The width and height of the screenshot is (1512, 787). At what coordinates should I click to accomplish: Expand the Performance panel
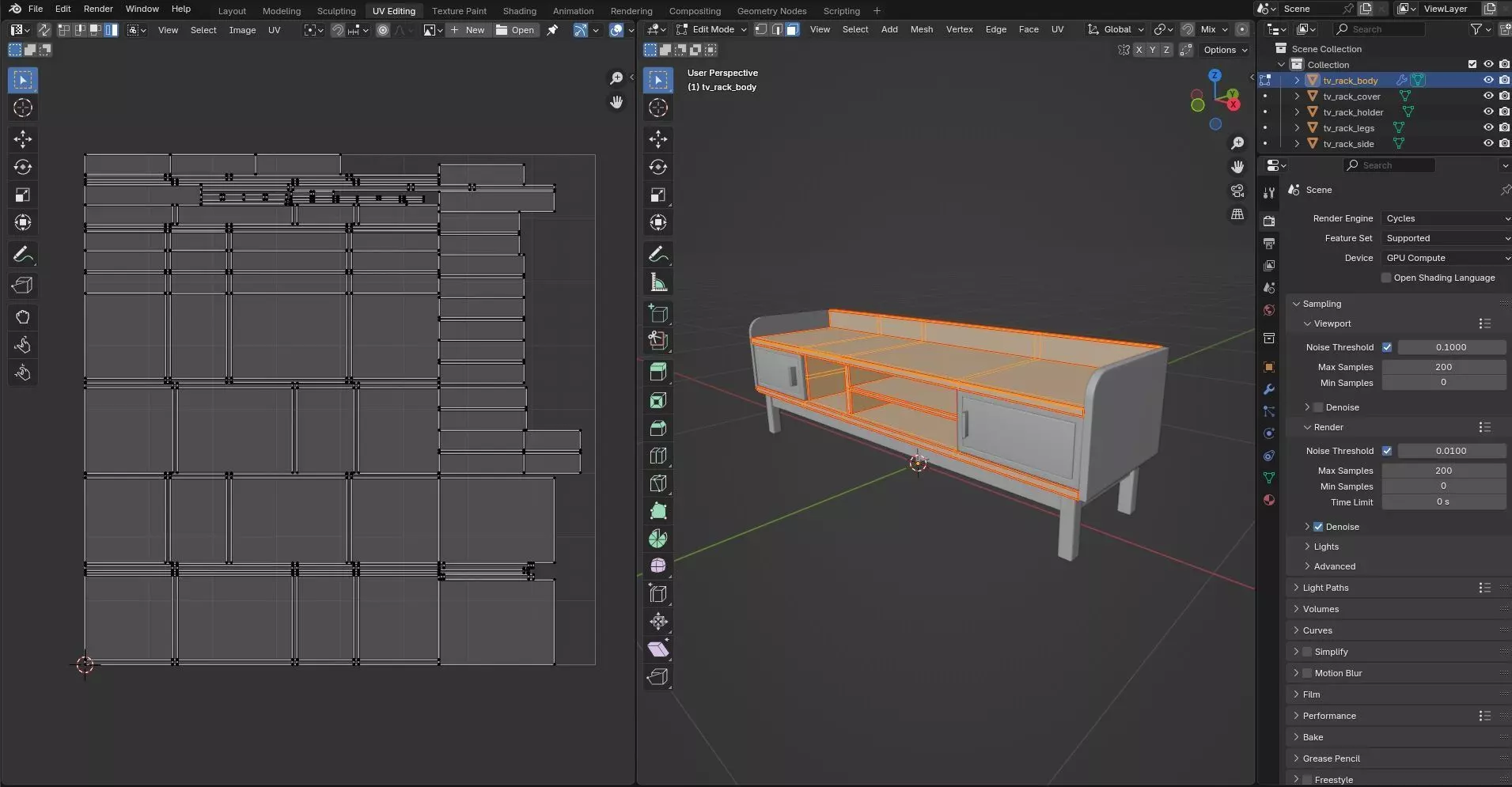1329,716
